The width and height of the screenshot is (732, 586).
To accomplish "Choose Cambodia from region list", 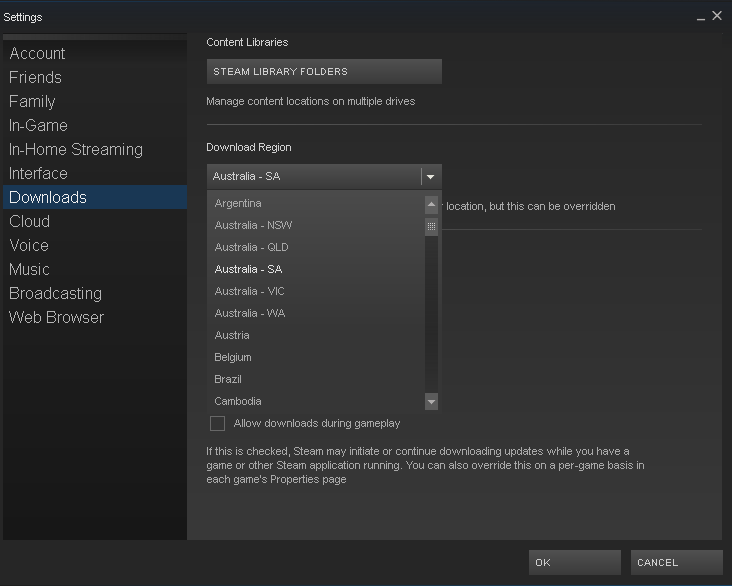I will coord(316,401).
